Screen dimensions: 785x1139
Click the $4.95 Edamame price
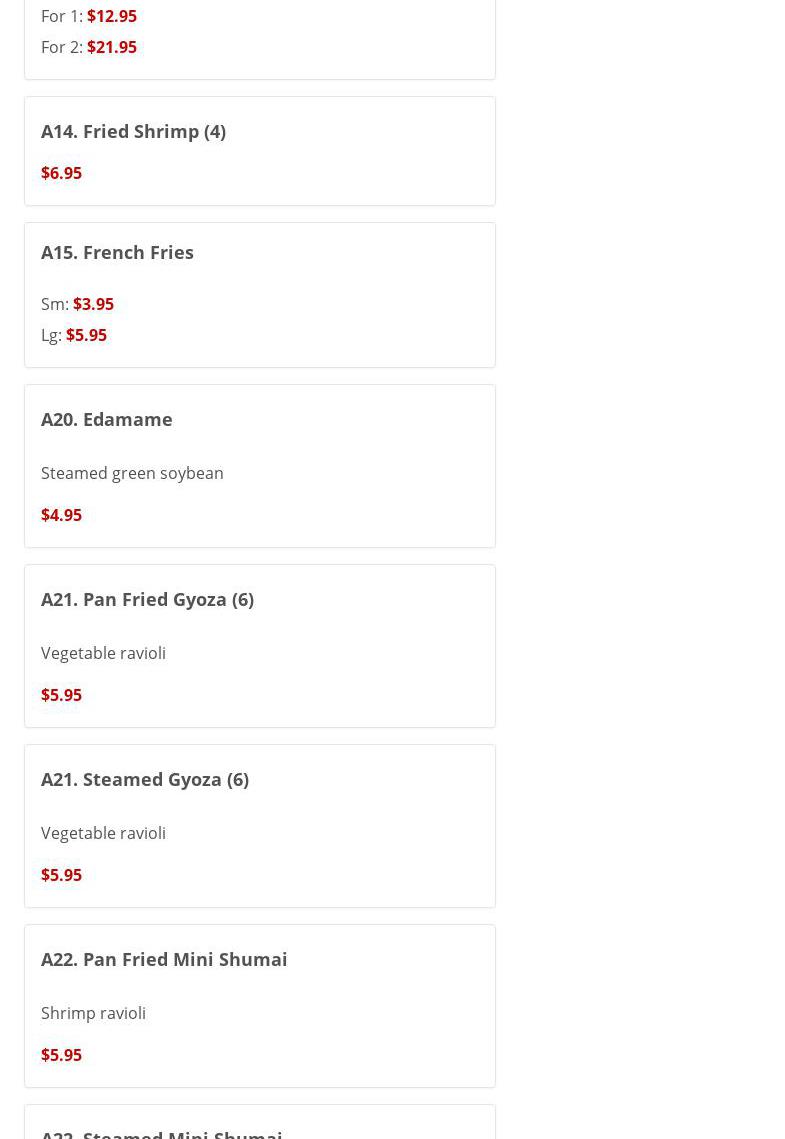tap(61, 515)
